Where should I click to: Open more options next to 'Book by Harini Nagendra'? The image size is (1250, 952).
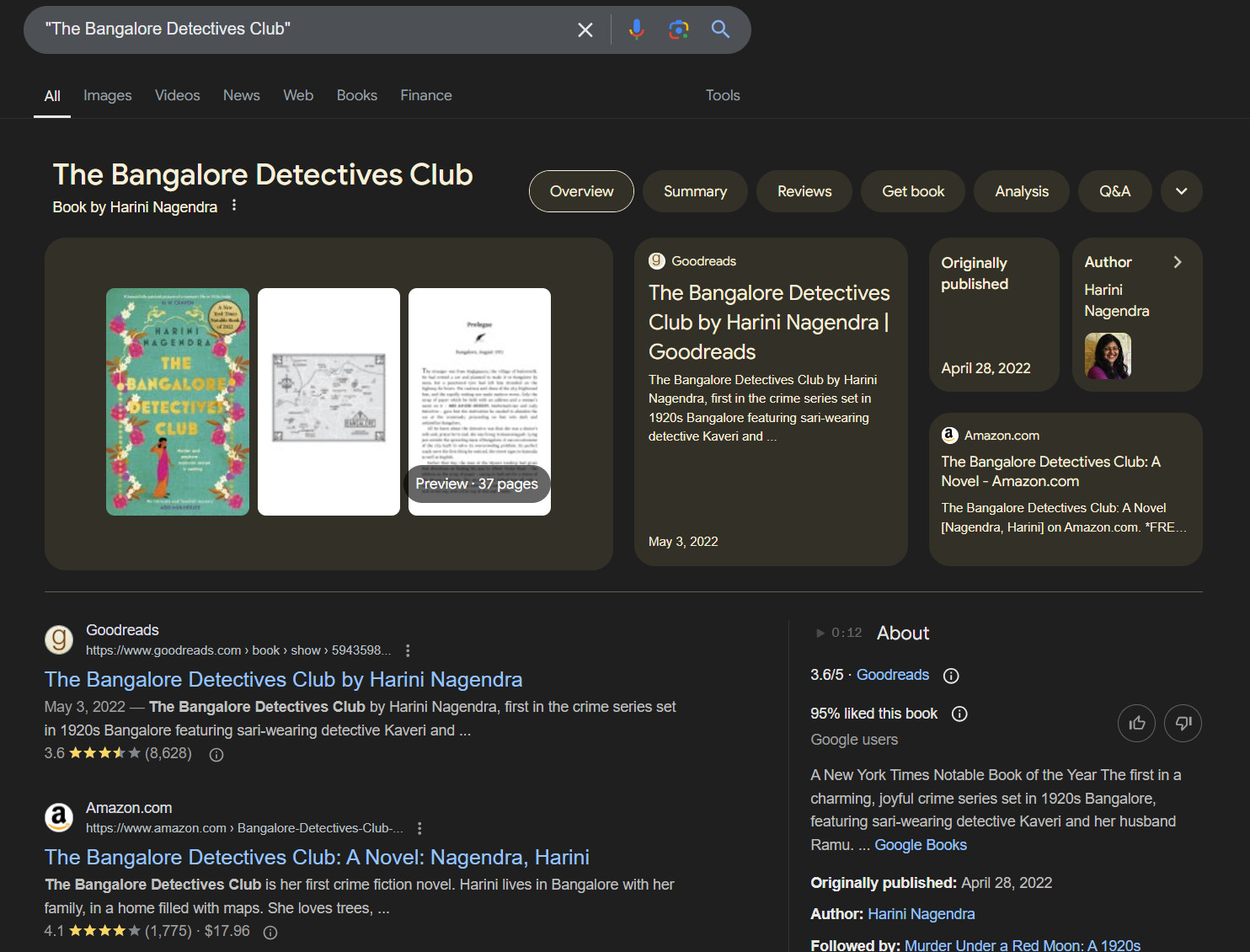click(234, 206)
